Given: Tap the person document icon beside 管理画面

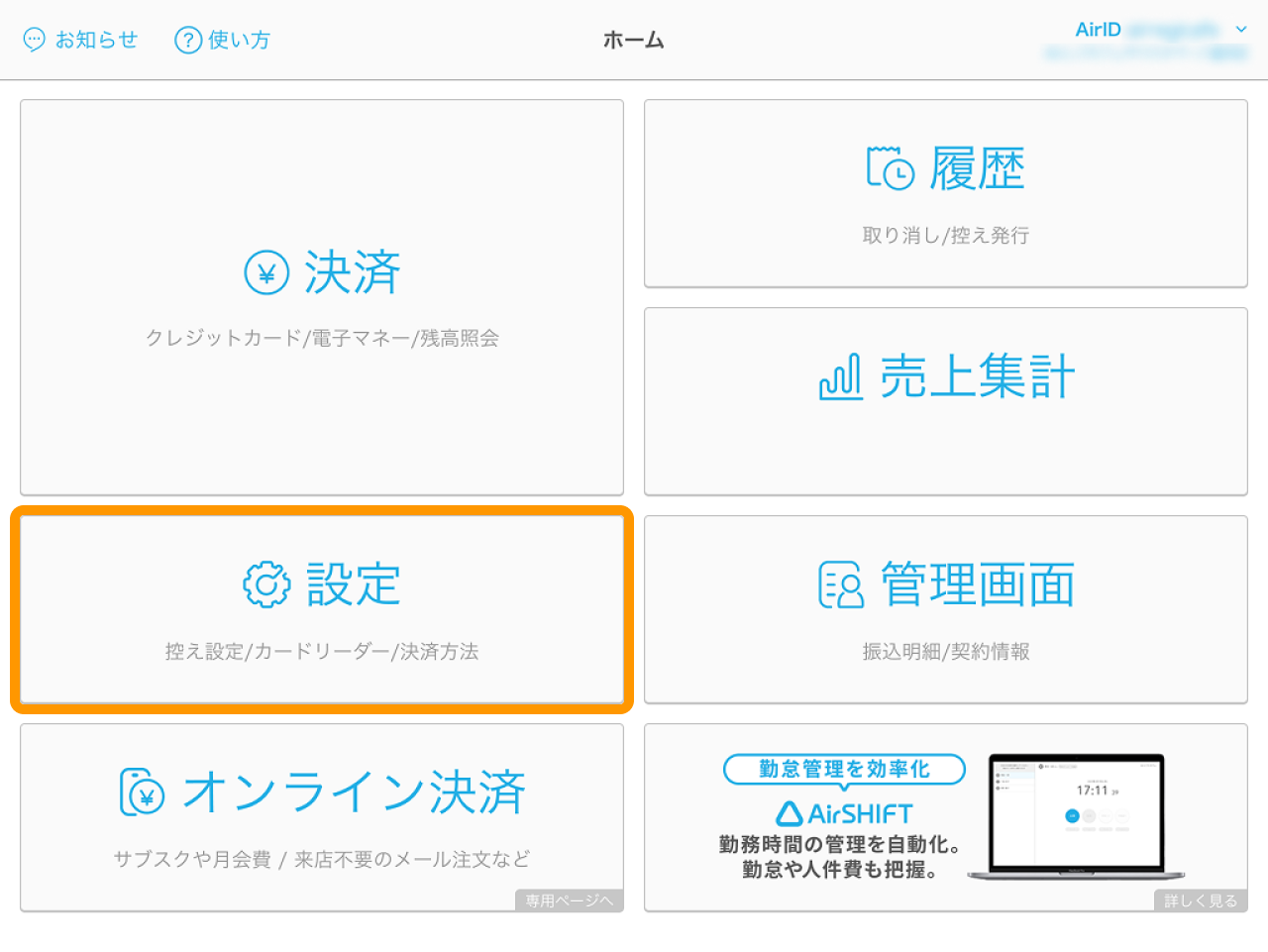Looking at the screenshot, I should tap(841, 584).
